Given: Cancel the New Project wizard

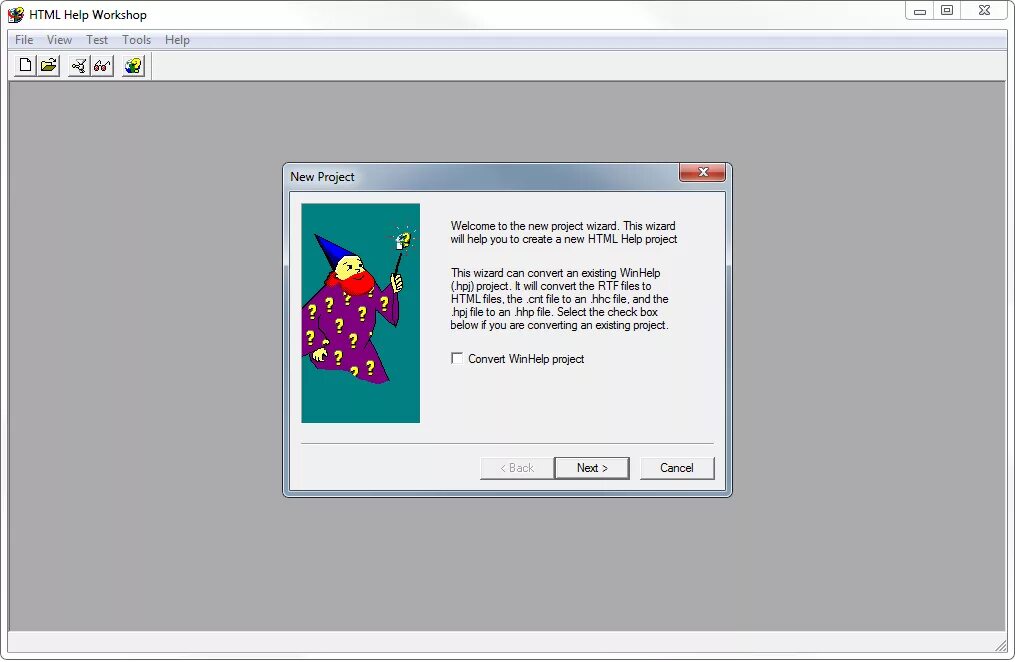Looking at the screenshot, I should (x=677, y=468).
